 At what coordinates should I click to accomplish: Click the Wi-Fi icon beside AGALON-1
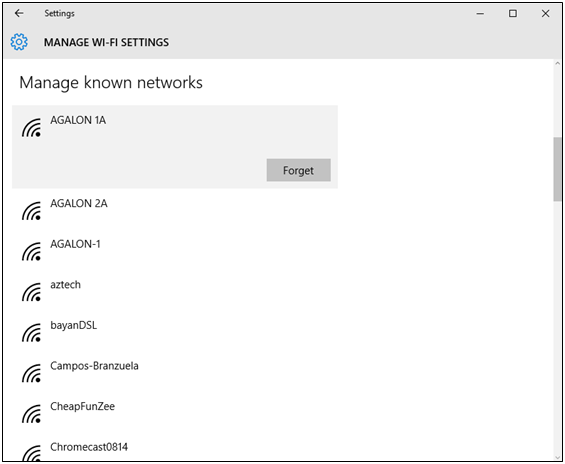[x=31, y=252]
